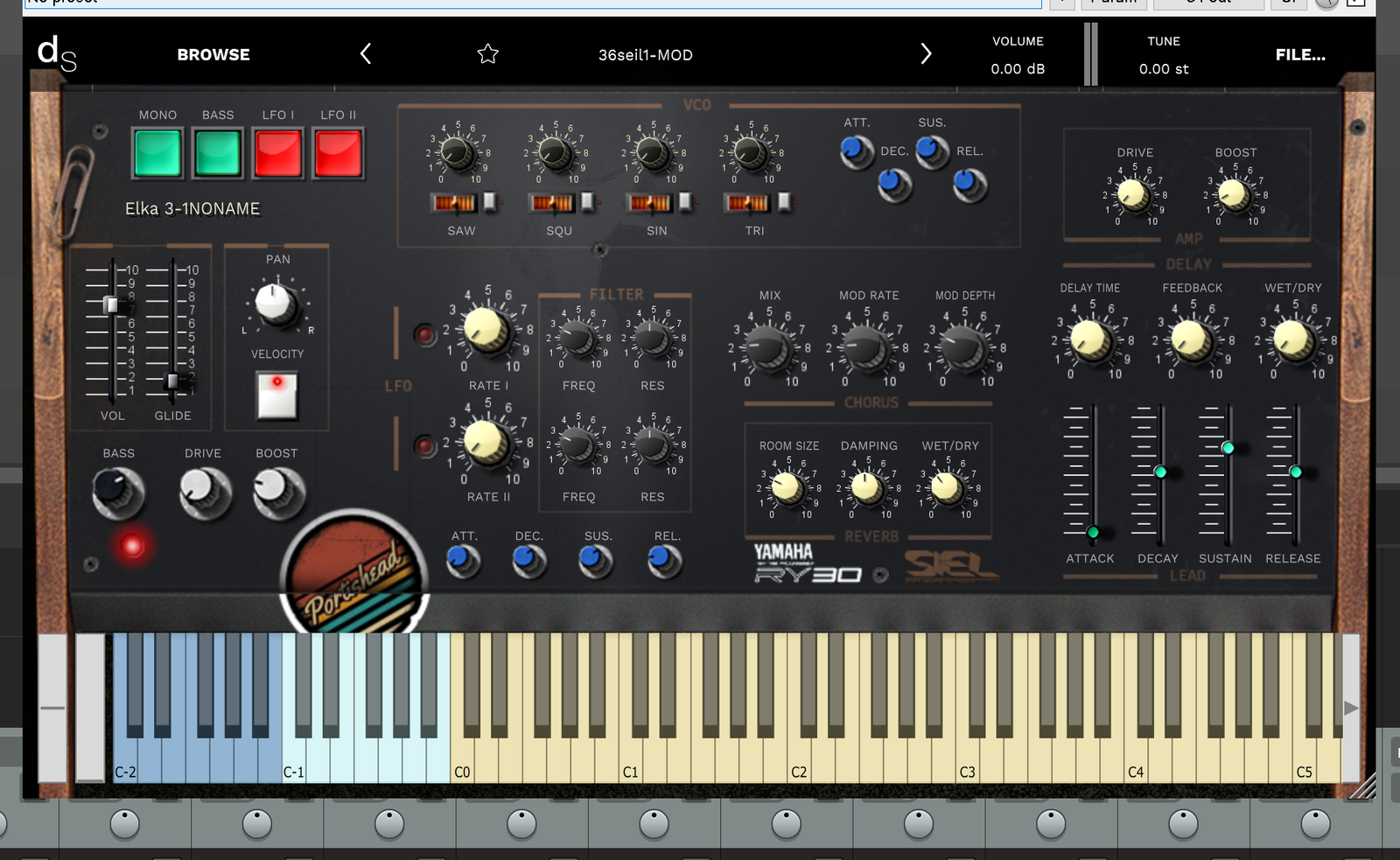Favorite the preset with the star icon

coord(487,54)
